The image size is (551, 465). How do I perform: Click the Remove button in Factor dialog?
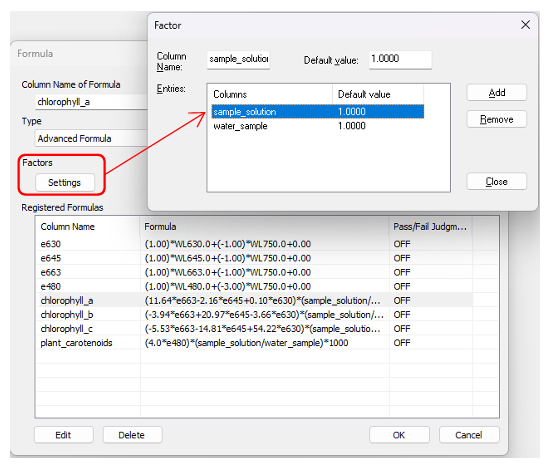pos(496,120)
